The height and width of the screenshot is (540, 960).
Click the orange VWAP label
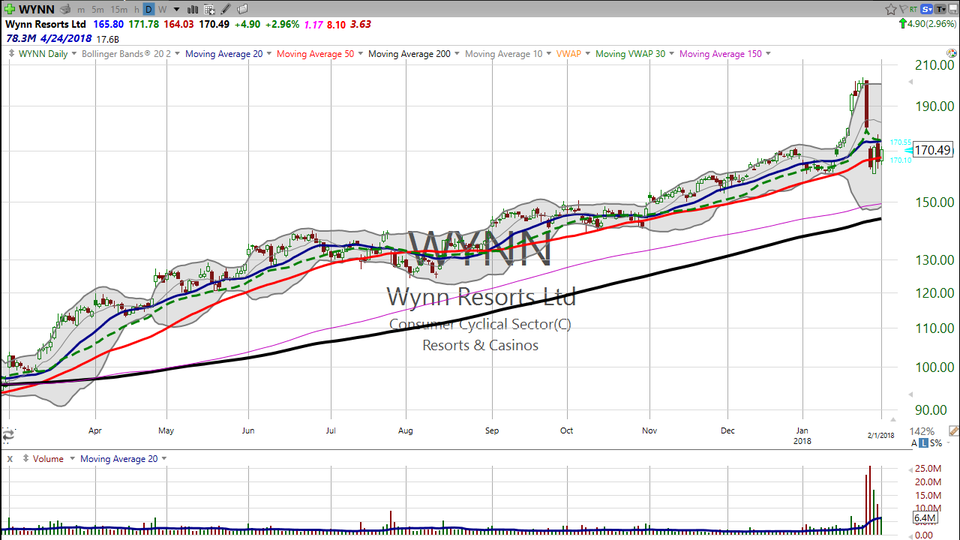click(569, 54)
